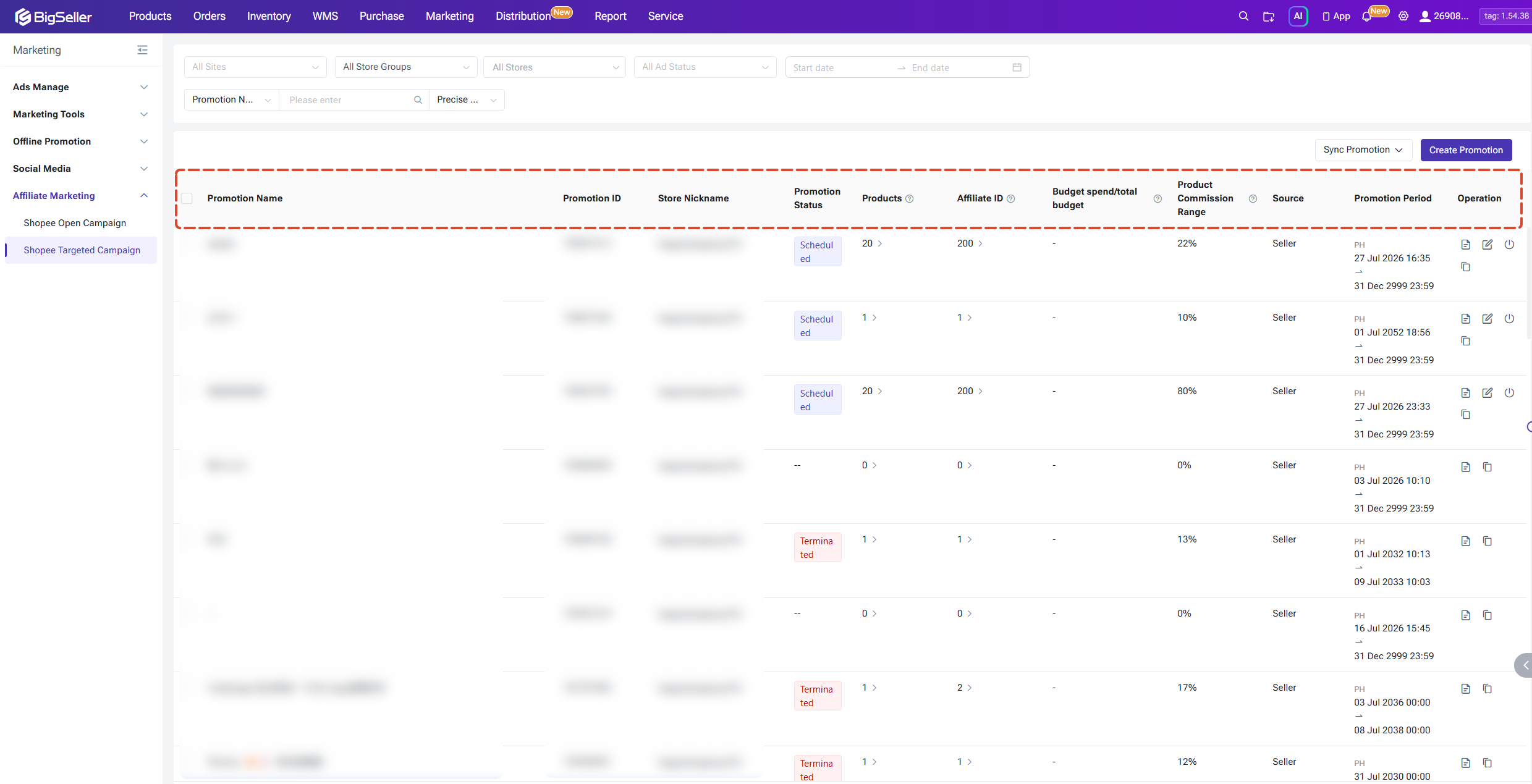Open the Sync Promotion dropdown

click(1363, 150)
